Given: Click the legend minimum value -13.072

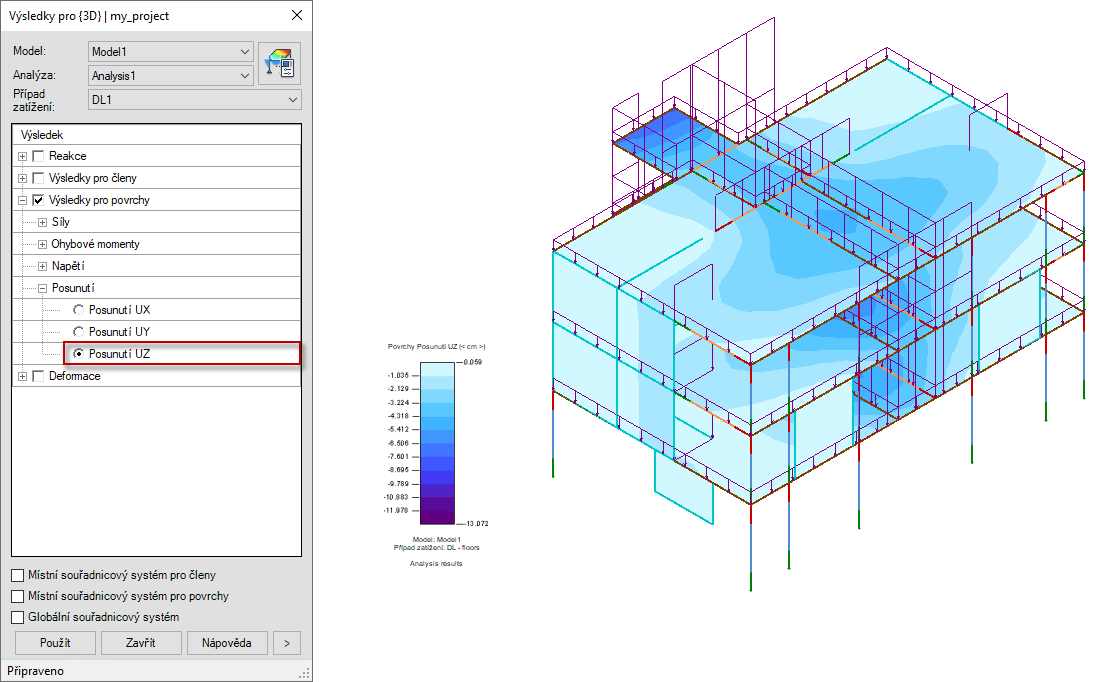Looking at the screenshot, I should (x=476, y=523).
